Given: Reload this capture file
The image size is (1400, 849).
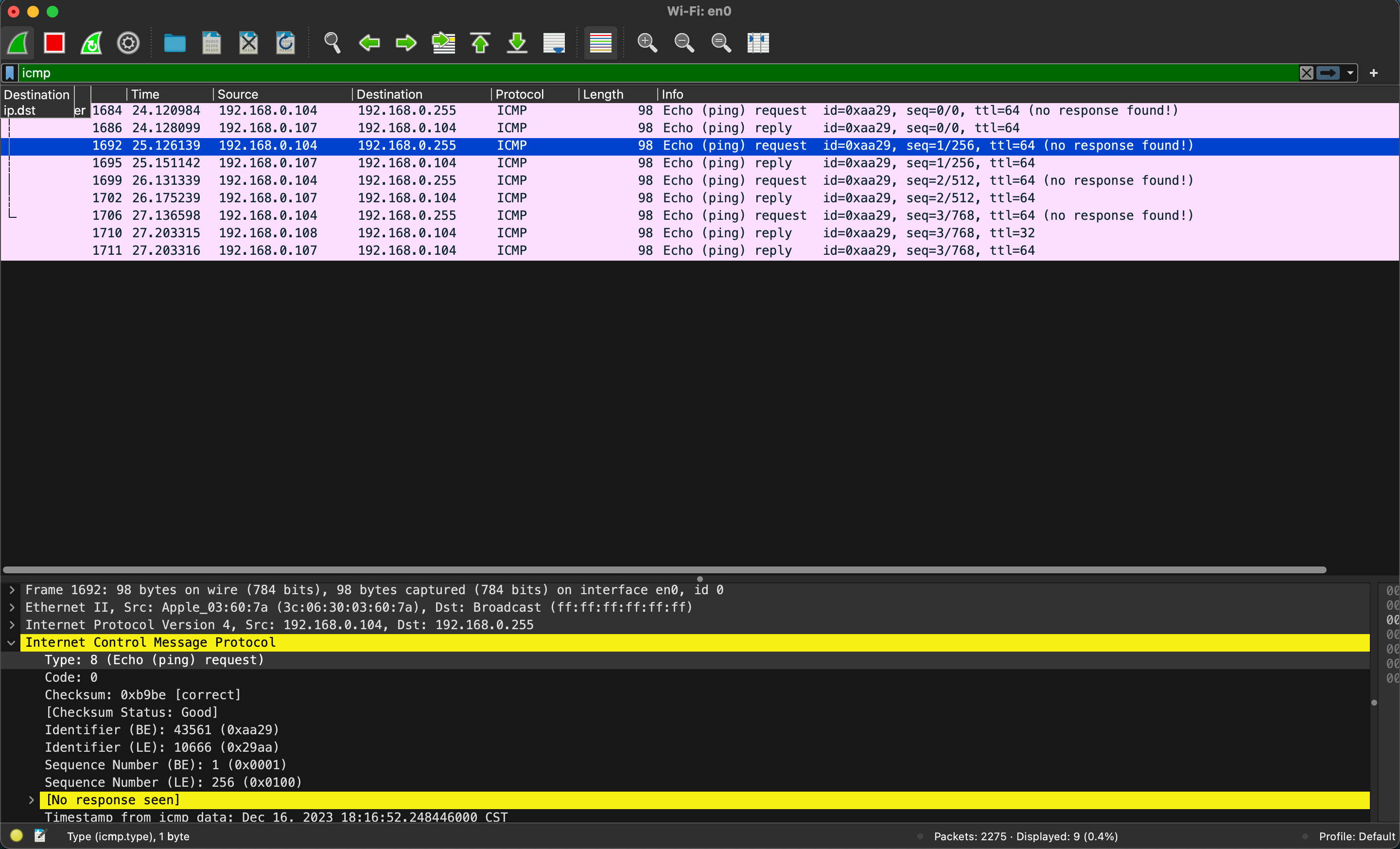Looking at the screenshot, I should [x=285, y=43].
